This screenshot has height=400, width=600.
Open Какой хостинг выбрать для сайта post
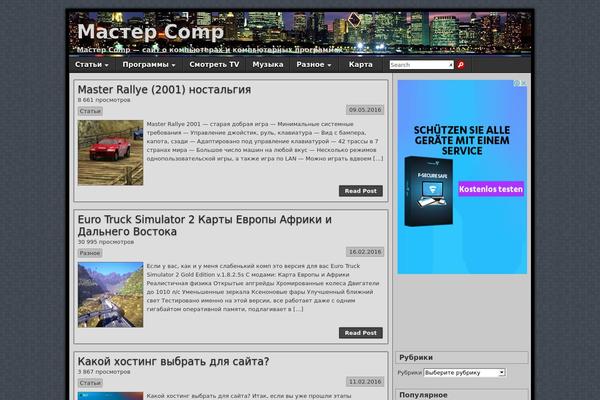tap(173, 361)
